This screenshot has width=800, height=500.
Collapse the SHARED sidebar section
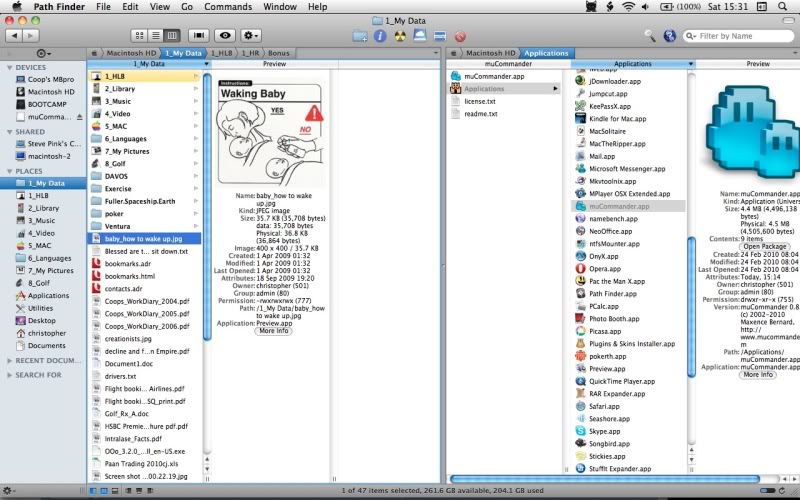[x=9, y=132]
